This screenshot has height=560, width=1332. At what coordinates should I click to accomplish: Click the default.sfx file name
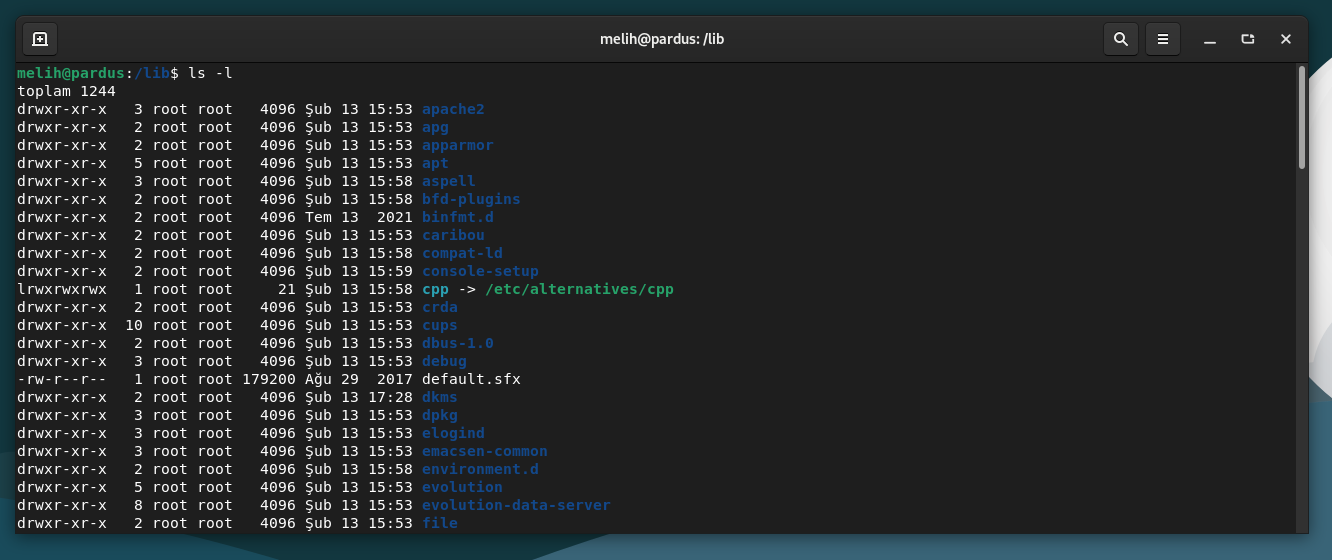471,379
